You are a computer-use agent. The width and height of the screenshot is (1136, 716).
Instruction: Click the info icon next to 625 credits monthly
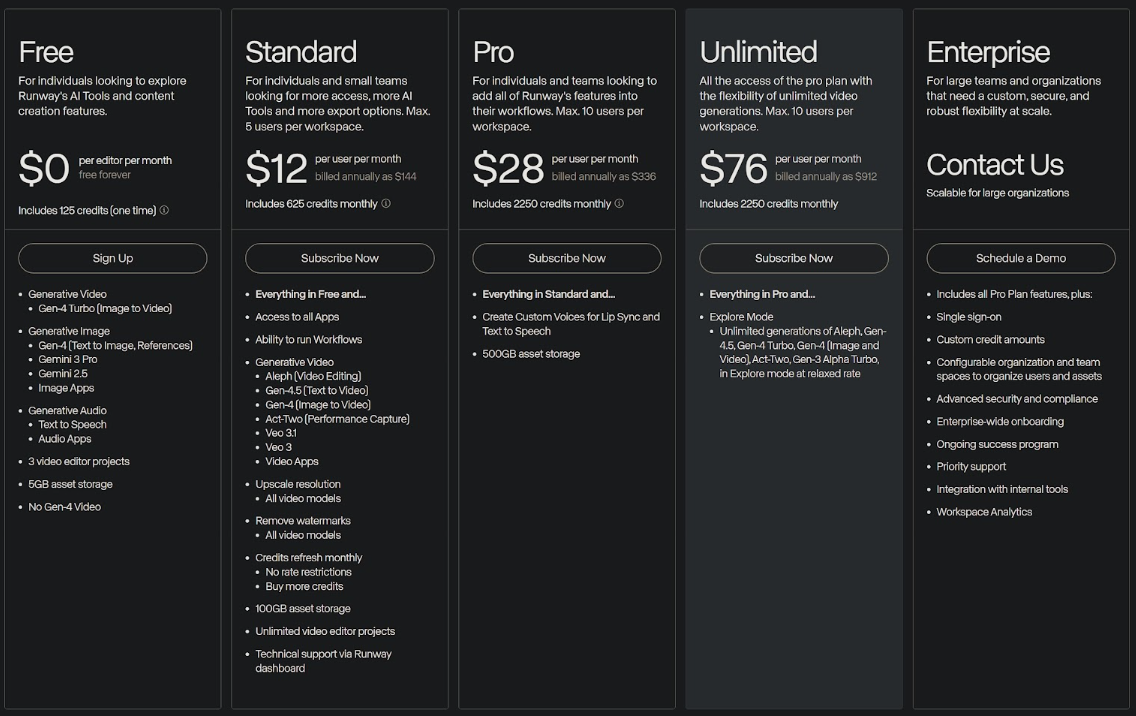click(x=386, y=204)
